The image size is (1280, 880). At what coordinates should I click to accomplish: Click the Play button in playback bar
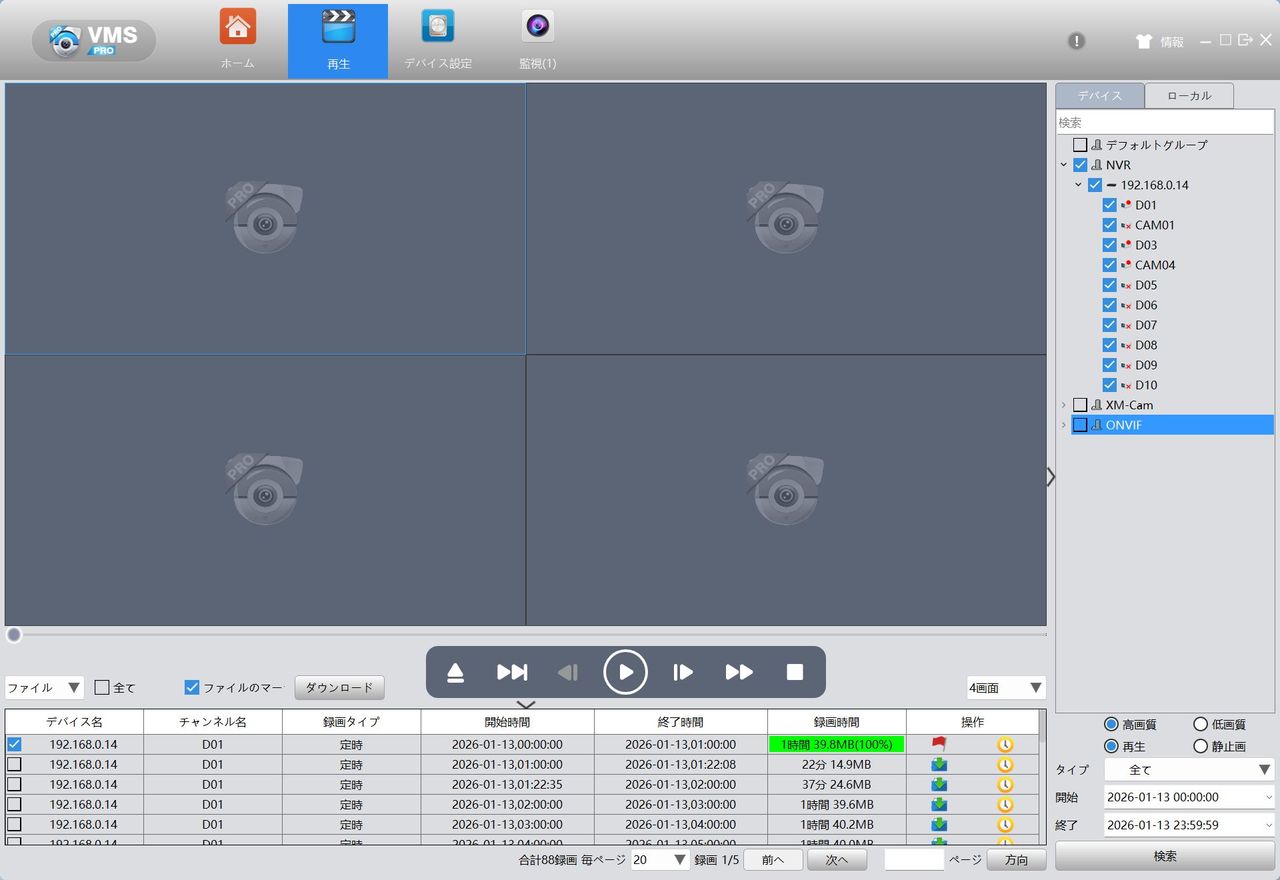625,672
